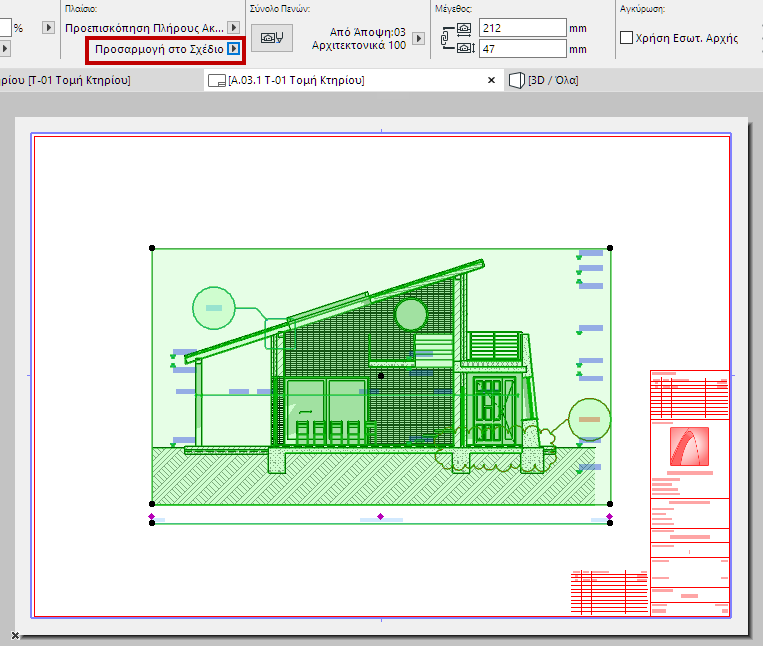763x646 pixels.
Task: Click the Archicad logo in the title block
Action: click(689, 445)
